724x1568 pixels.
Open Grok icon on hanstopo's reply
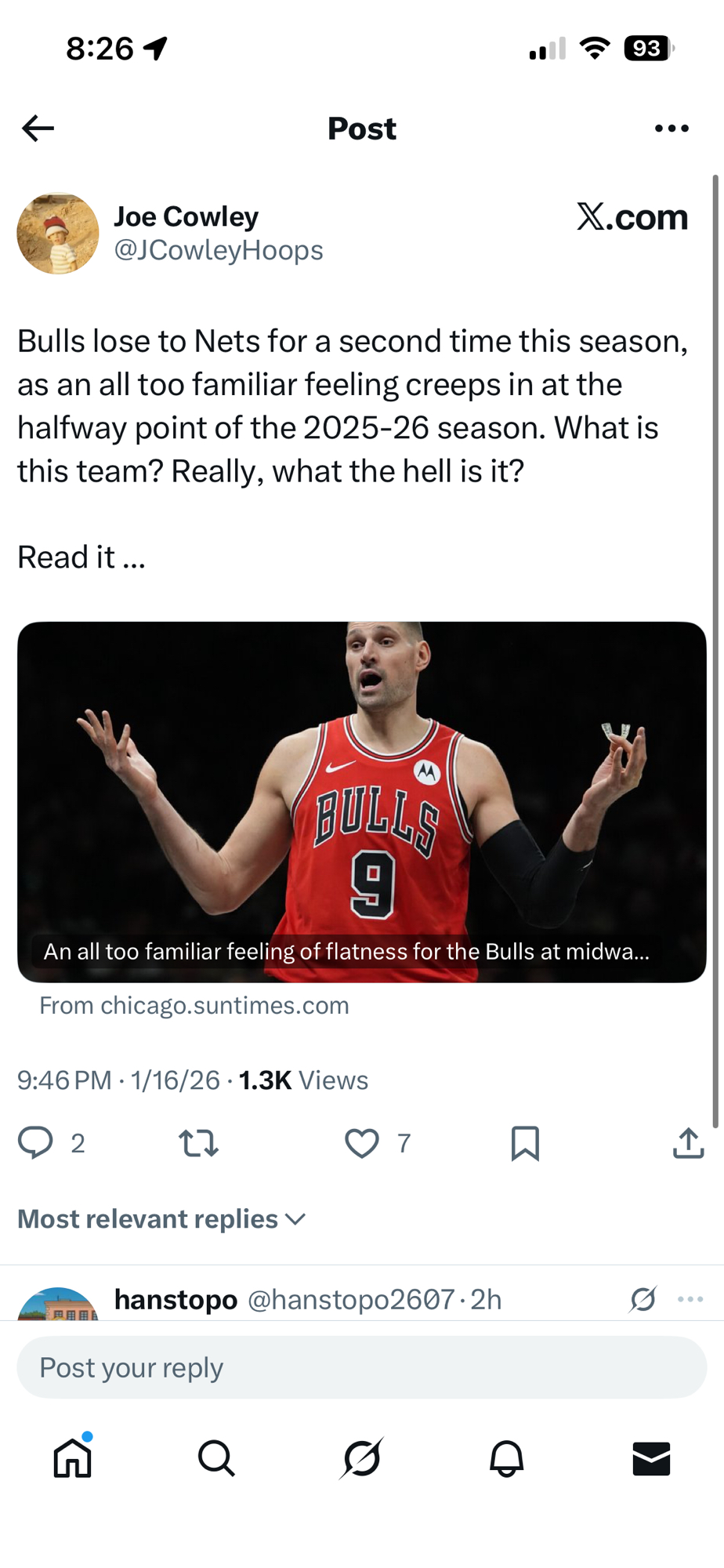coord(643,1299)
